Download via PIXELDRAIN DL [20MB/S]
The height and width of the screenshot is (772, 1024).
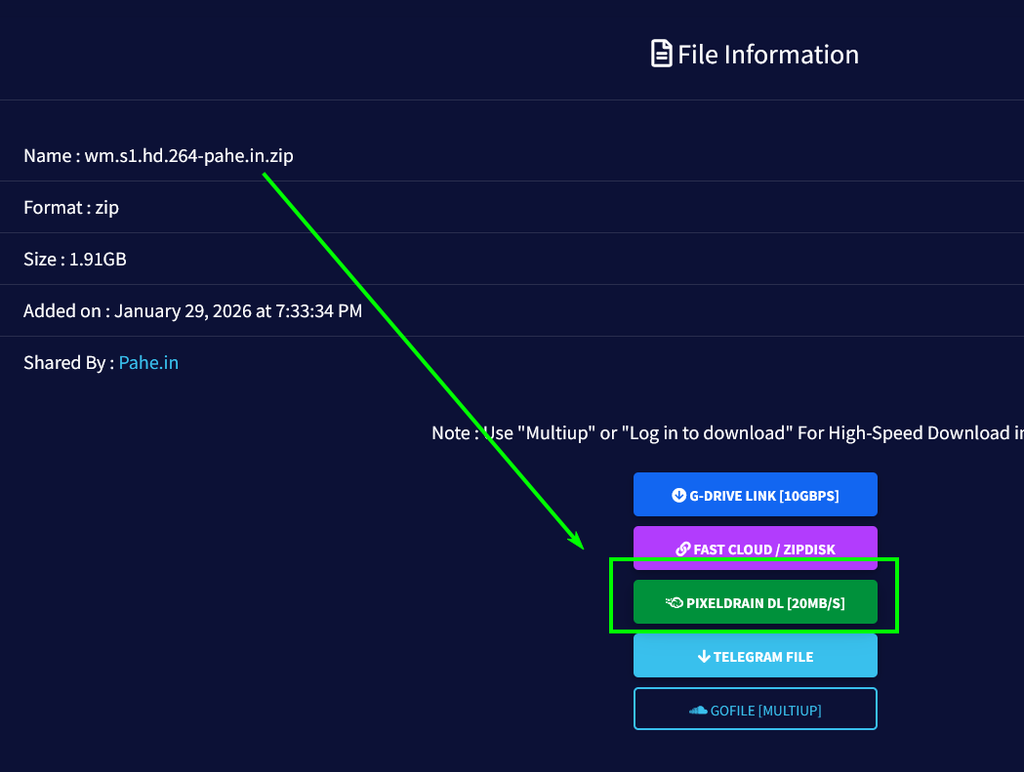(x=755, y=602)
